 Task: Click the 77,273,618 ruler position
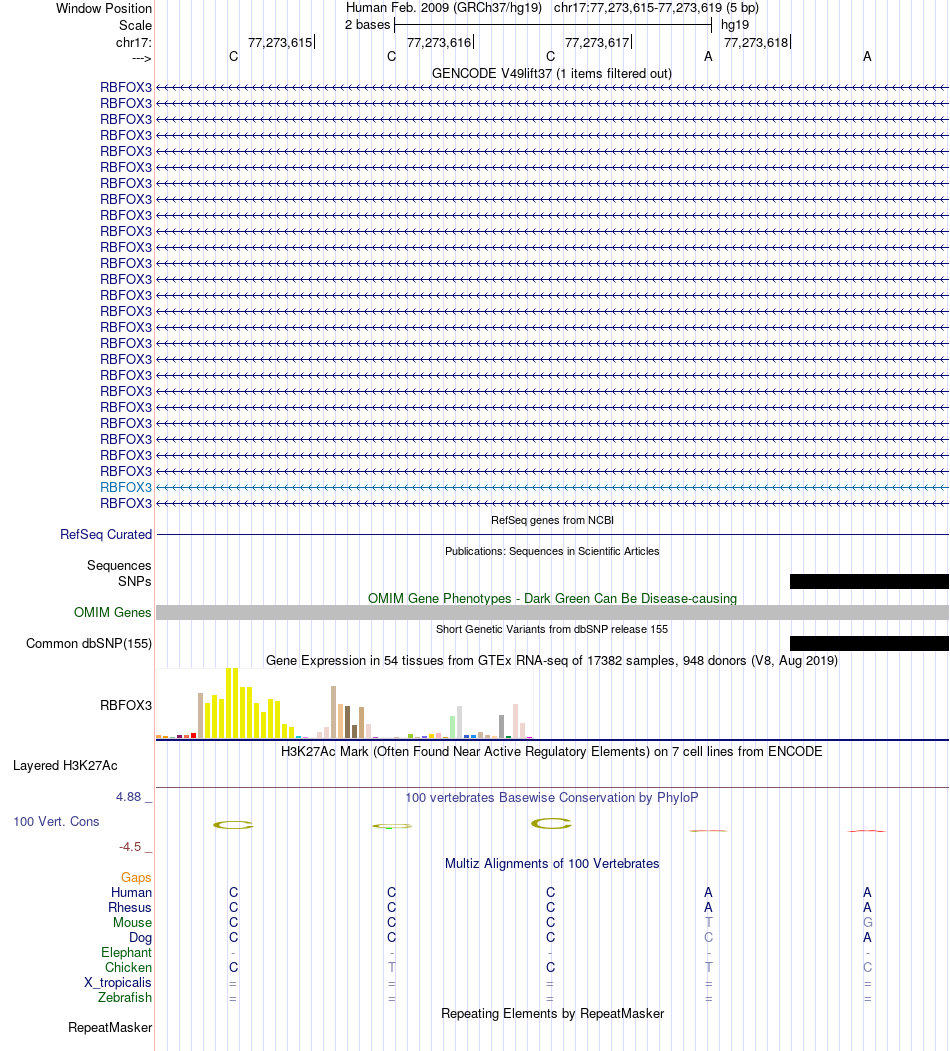coord(756,42)
